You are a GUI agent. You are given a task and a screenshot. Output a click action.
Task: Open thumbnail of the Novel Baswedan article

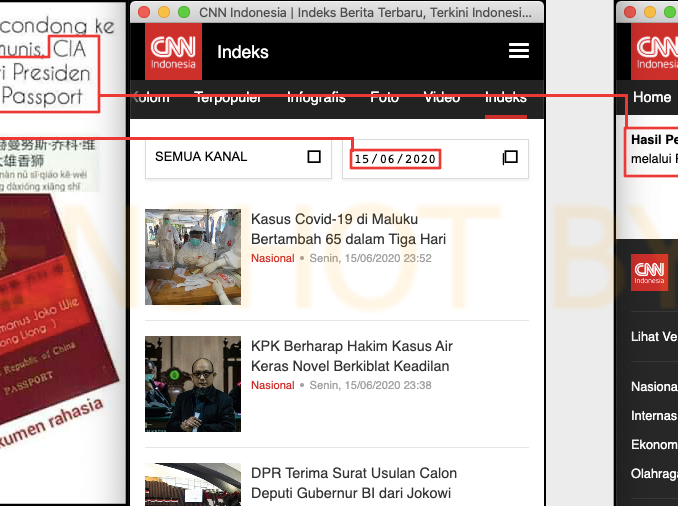tap(193, 384)
